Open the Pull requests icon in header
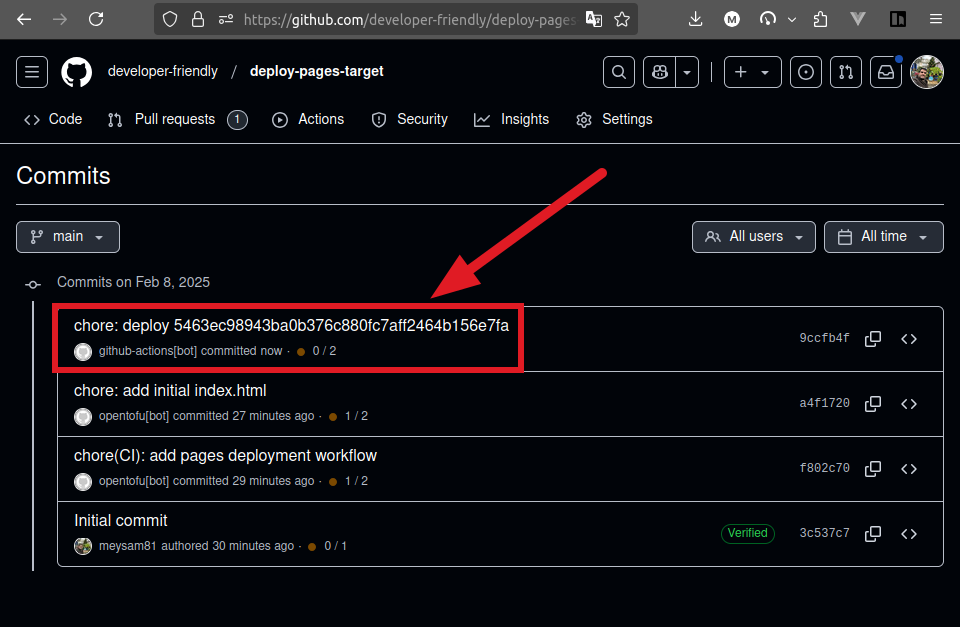 click(x=846, y=72)
